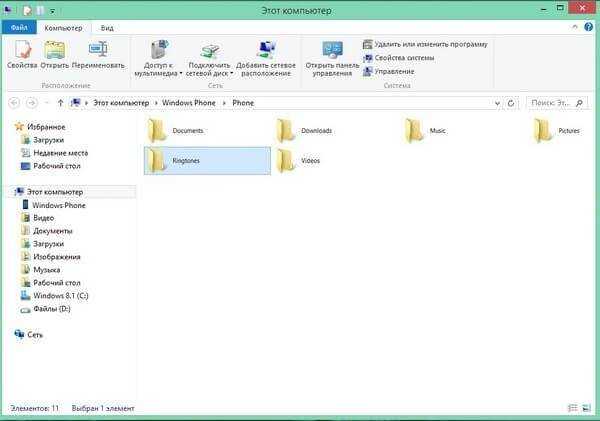Click Windows 8.1 (C:) drive
The image size is (600, 421).
pos(60,296)
